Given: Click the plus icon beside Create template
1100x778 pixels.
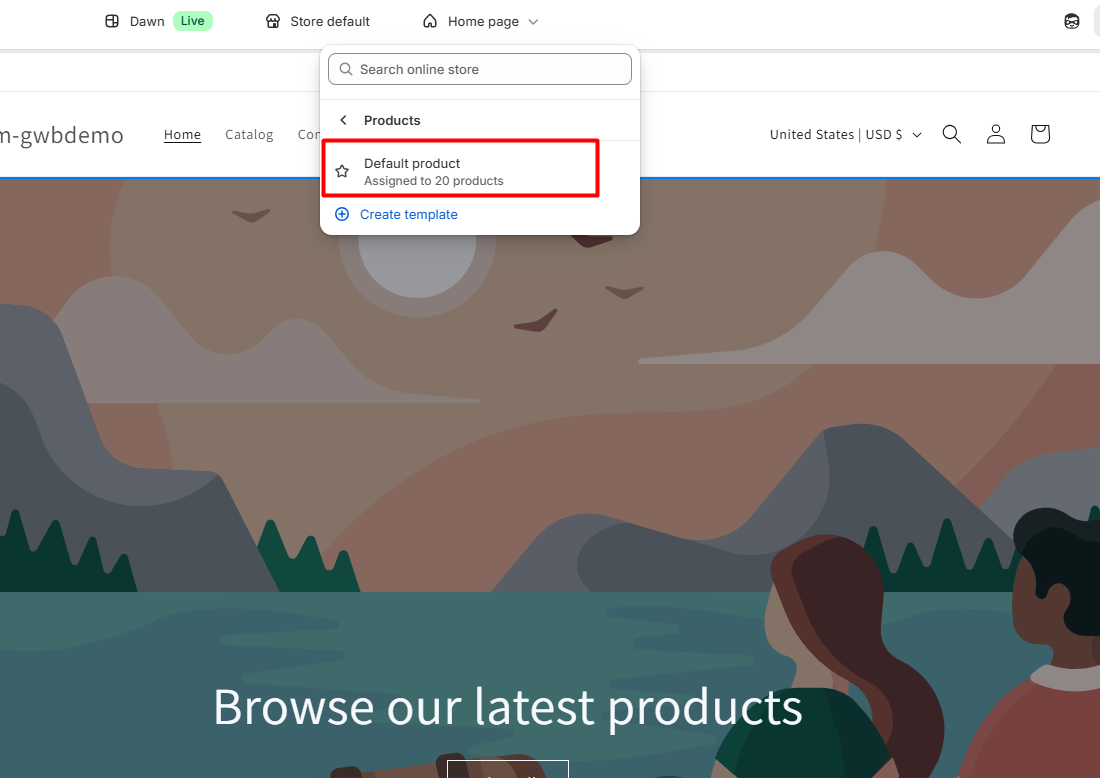Looking at the screenshot, I should click(x=342, y=214).
